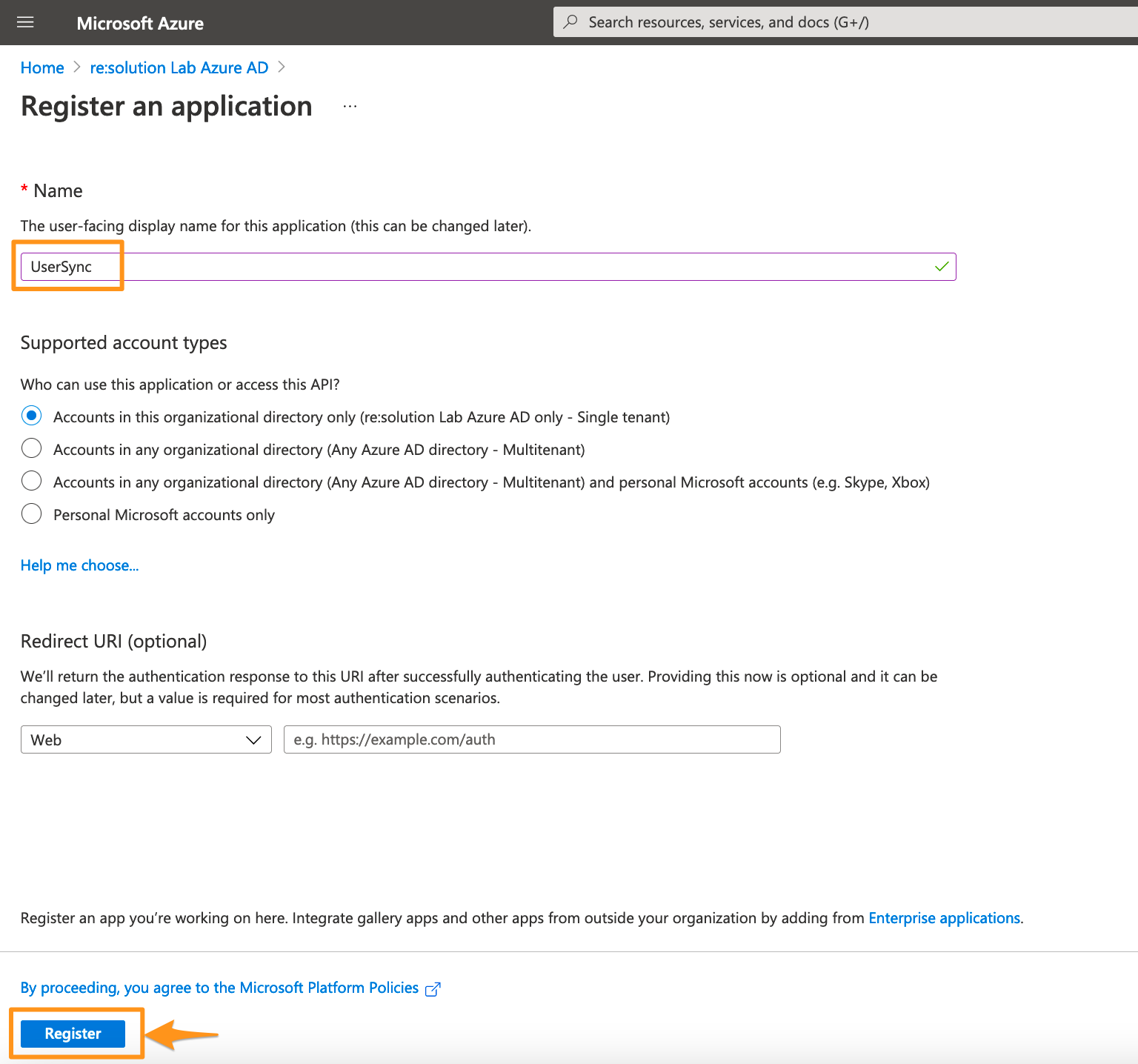Click the redirect URI input field
1138x1064 pixels.
[x=532, y=739]
